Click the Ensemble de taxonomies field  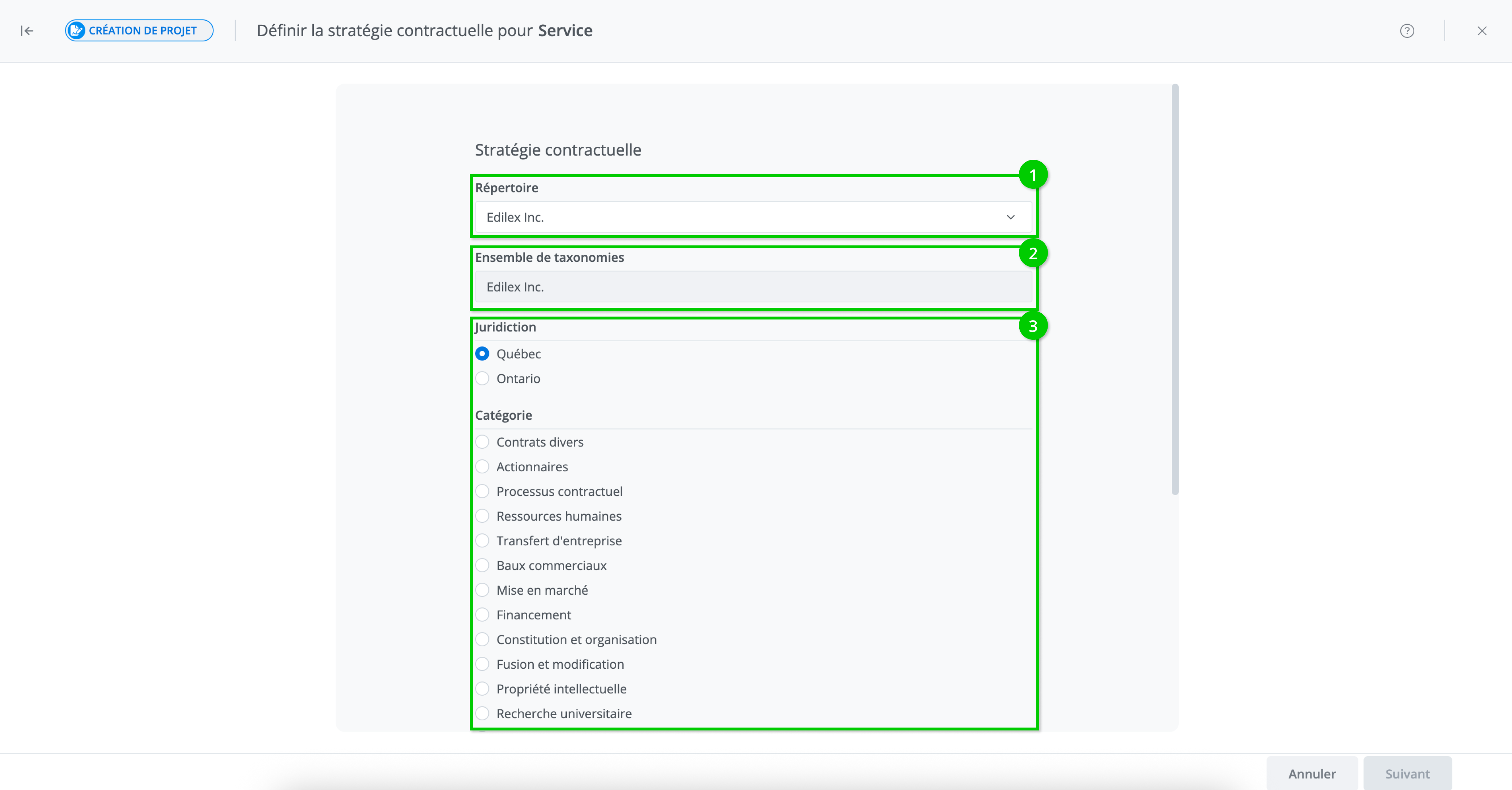753,287
